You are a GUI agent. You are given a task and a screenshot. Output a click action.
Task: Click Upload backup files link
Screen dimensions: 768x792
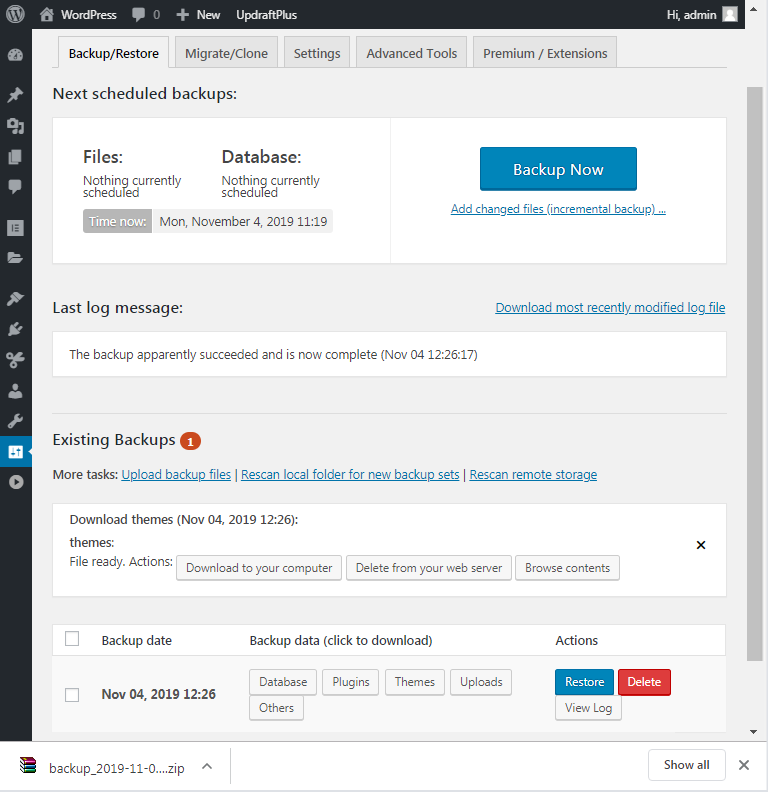click(176, 475)
